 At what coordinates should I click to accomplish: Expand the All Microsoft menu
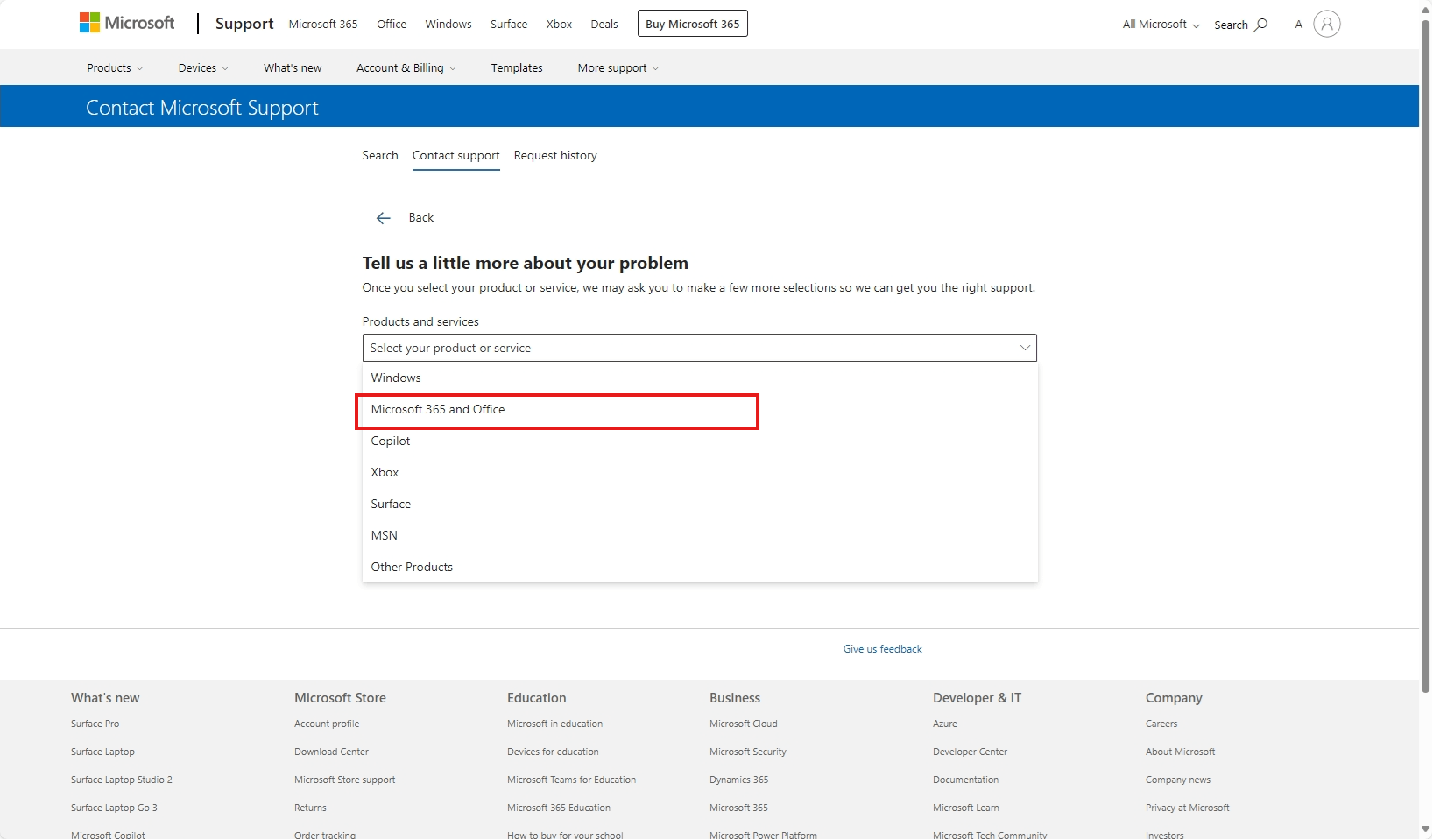click(1161, 25)
